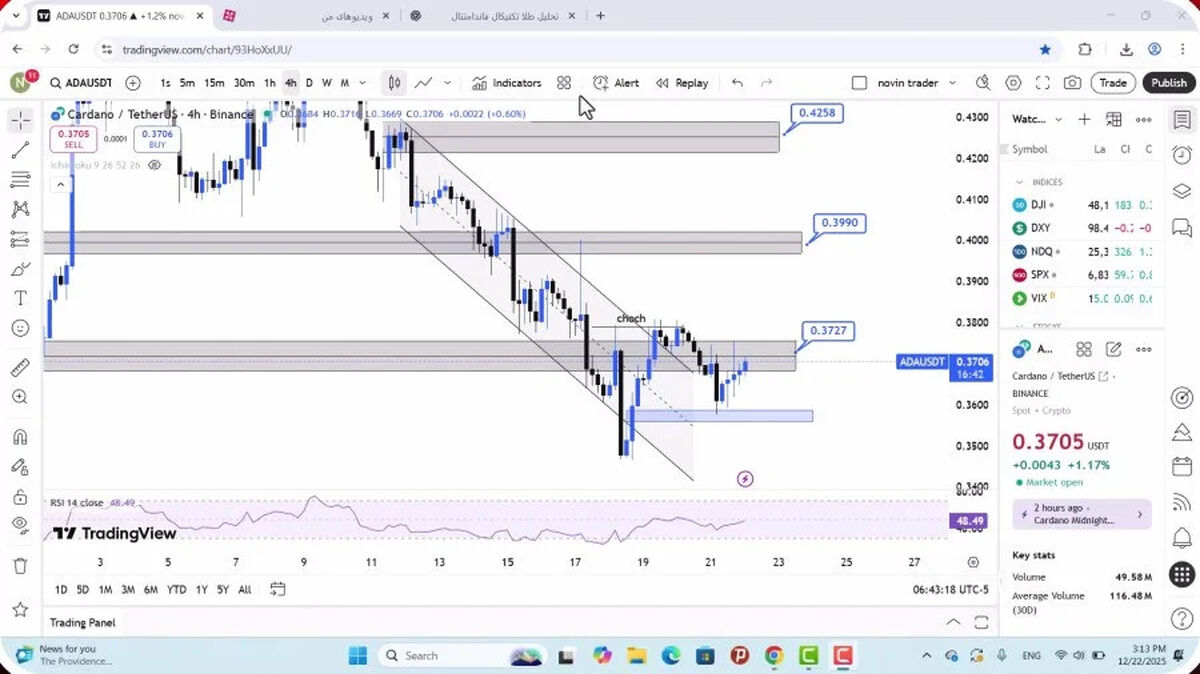The width and height of the screenshot is (1200, 674).
Task: Select the crosshair cursor tool
Action: 20,121
